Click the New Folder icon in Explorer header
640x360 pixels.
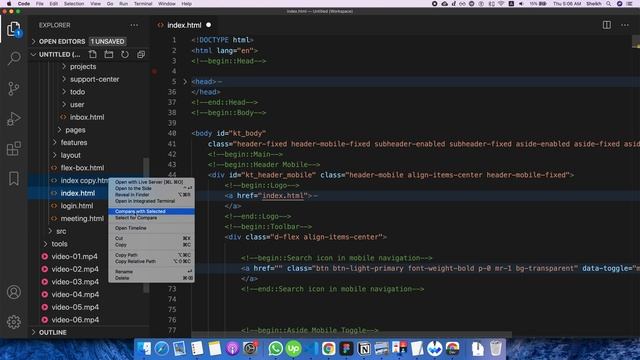point(109,54)
